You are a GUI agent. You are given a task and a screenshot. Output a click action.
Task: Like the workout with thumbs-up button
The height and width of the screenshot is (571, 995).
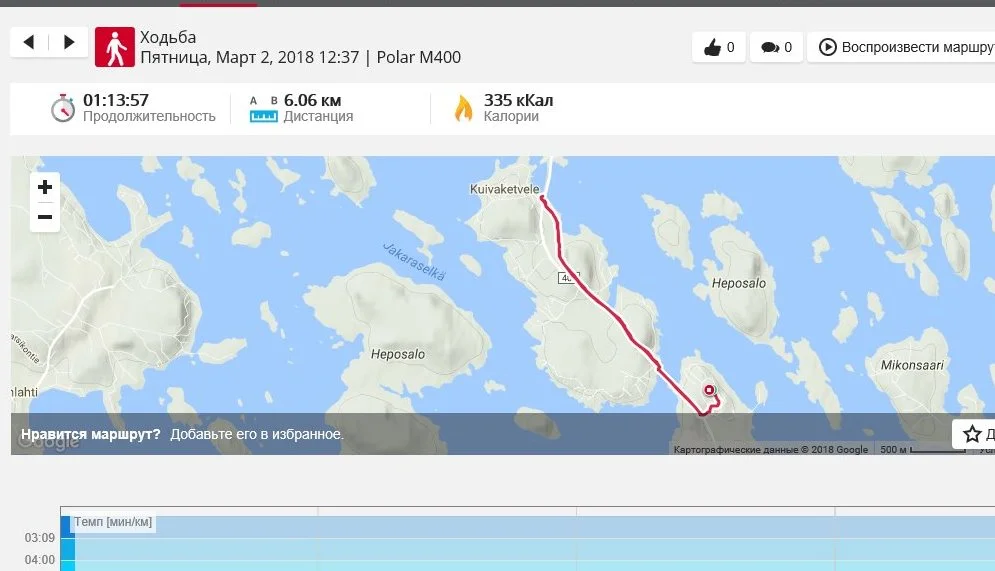pos(719,47)
